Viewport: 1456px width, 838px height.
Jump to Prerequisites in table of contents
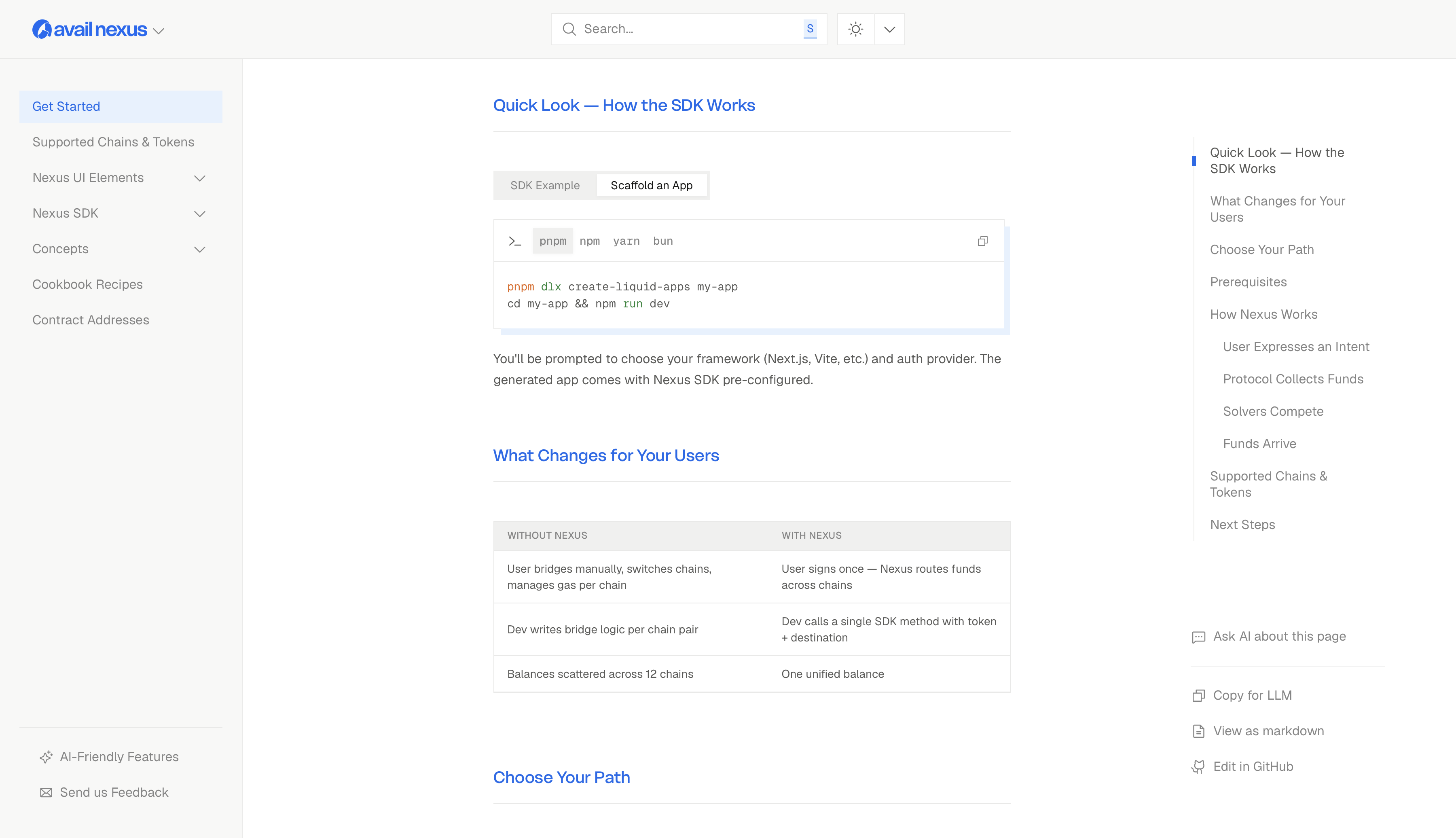1248,282
